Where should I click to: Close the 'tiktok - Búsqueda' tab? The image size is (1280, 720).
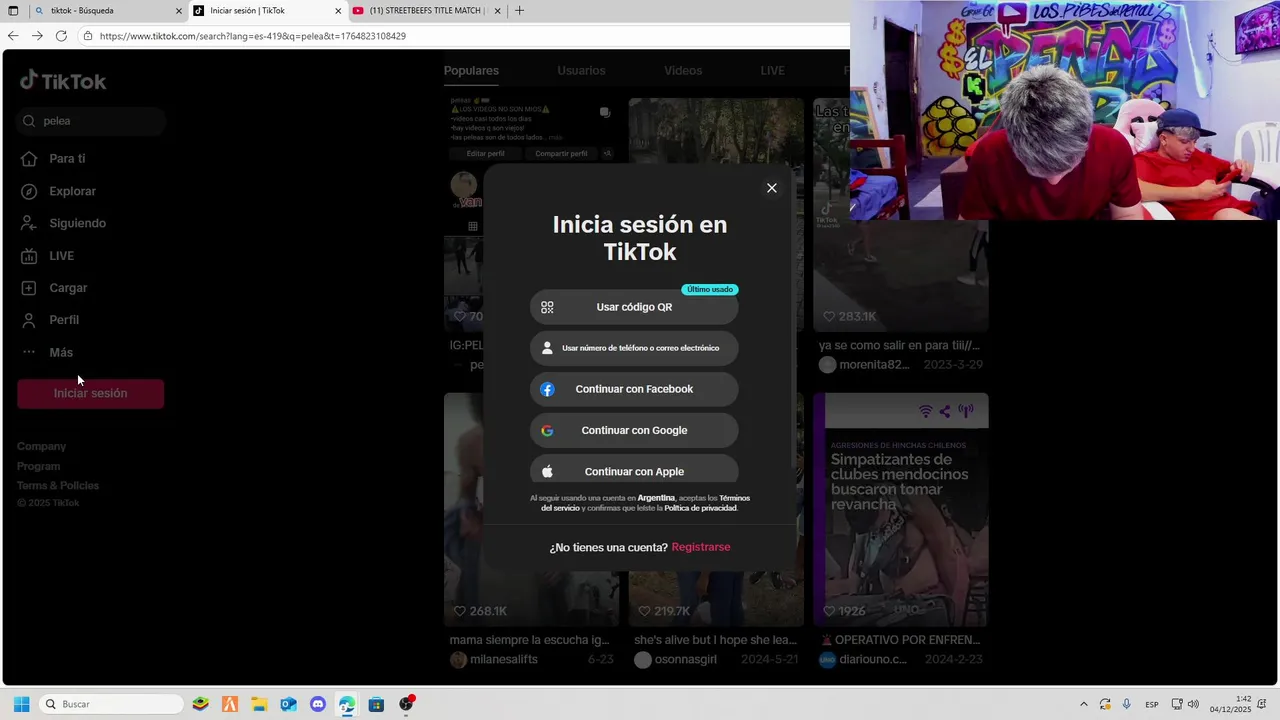click(x=179, y=11)
